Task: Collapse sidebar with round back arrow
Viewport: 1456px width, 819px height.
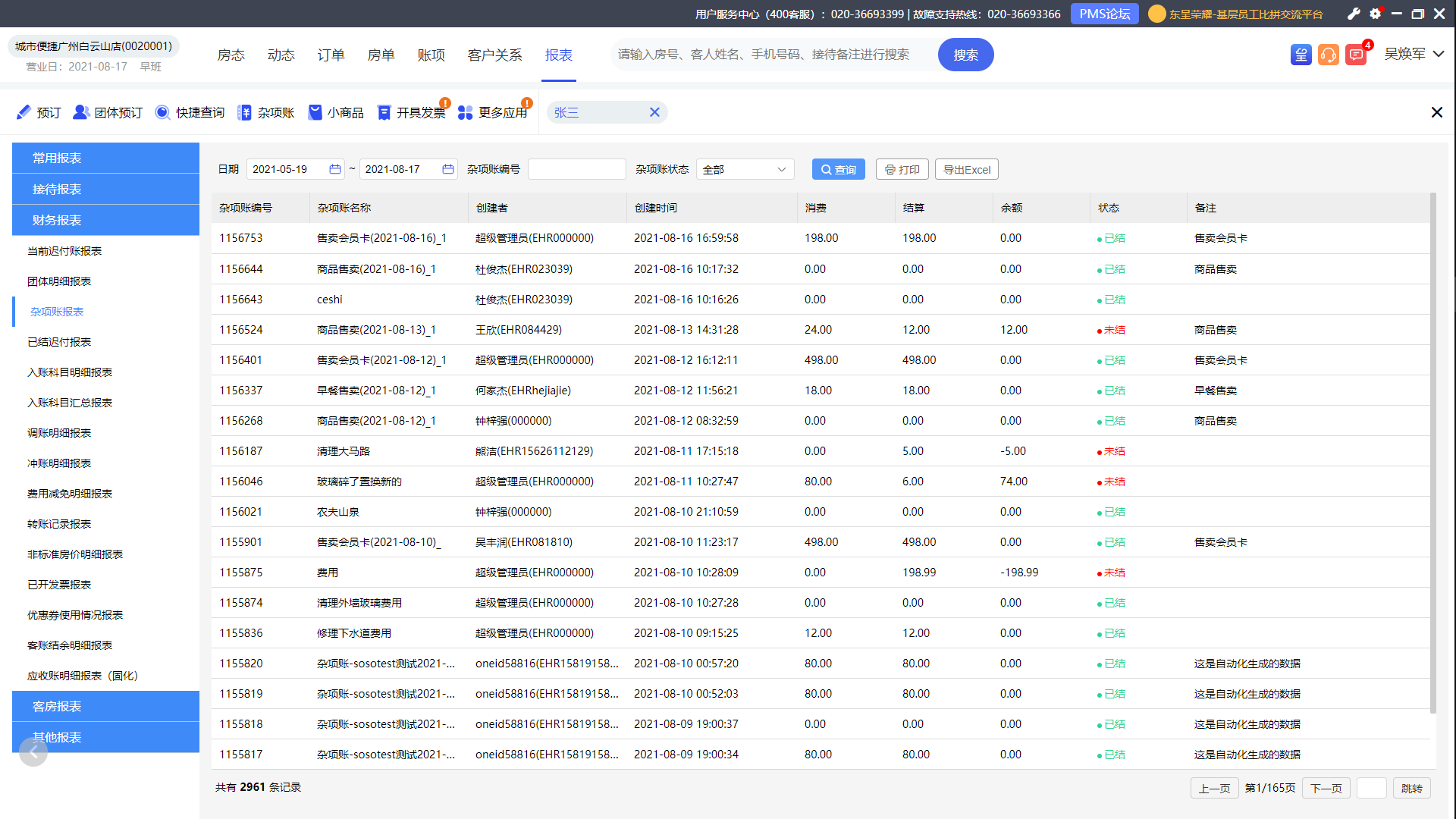Action: click(x=33, y=752)
